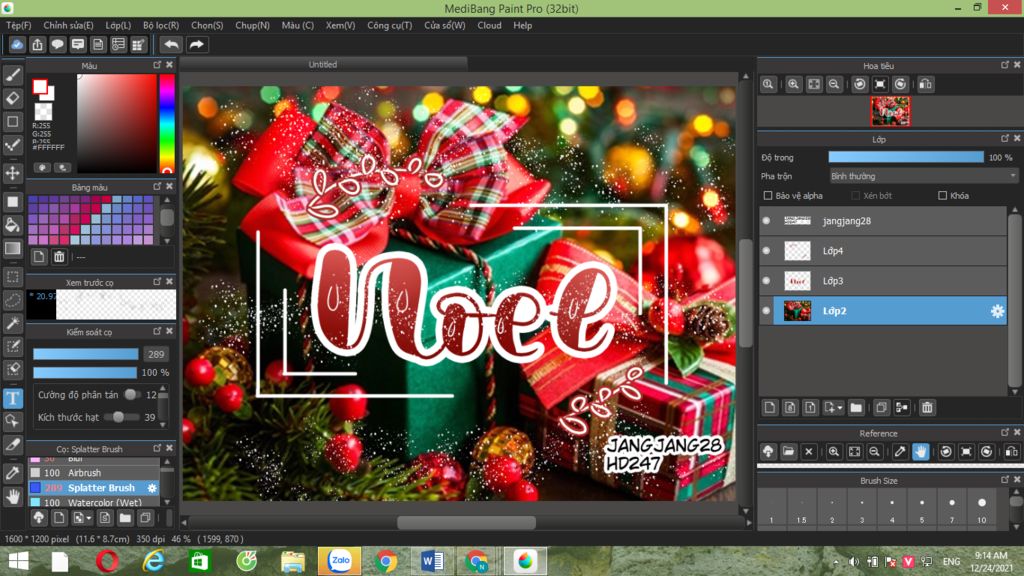Screen dimensions: 1024x576
Task: Open Lớp2 layer settings gear
Action: tap(997, 312)
